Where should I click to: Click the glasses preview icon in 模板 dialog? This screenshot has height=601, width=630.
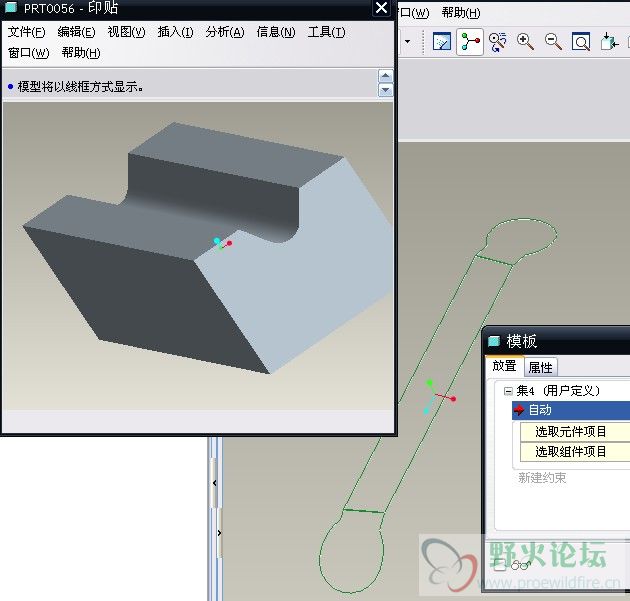[x=520, y=565]
